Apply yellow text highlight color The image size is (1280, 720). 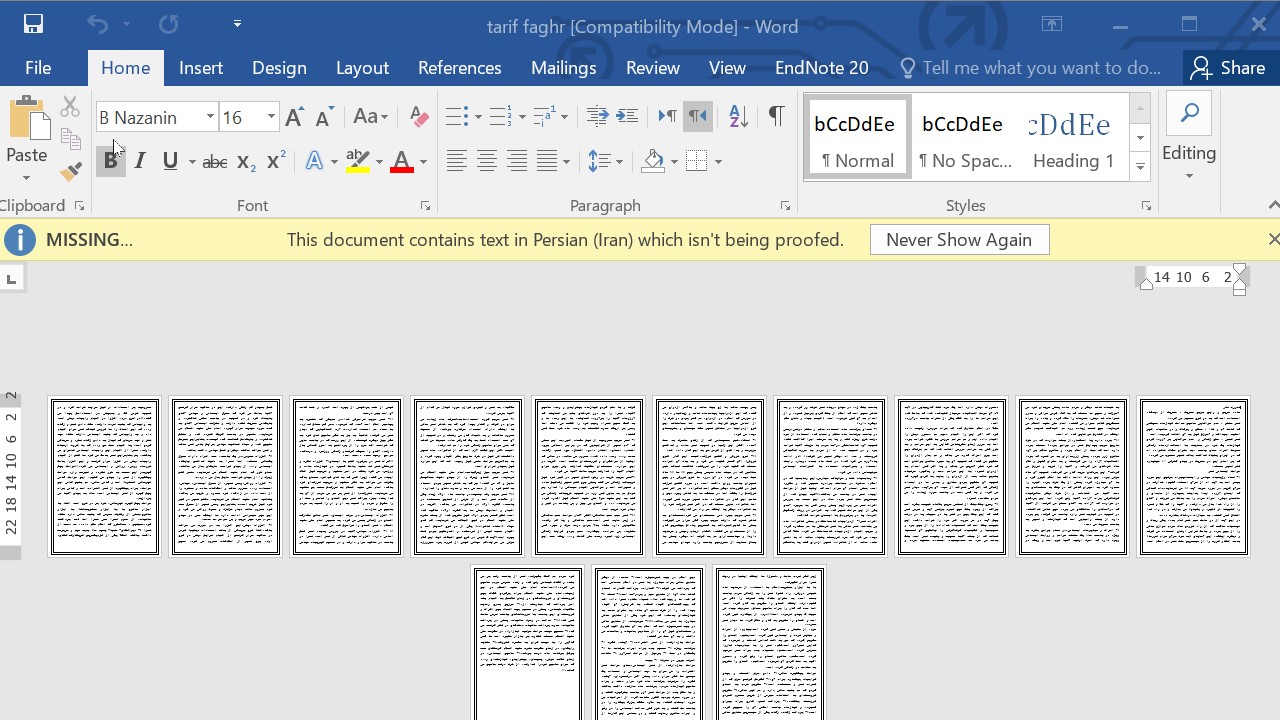pyautogui.click(x=358, y=161)
